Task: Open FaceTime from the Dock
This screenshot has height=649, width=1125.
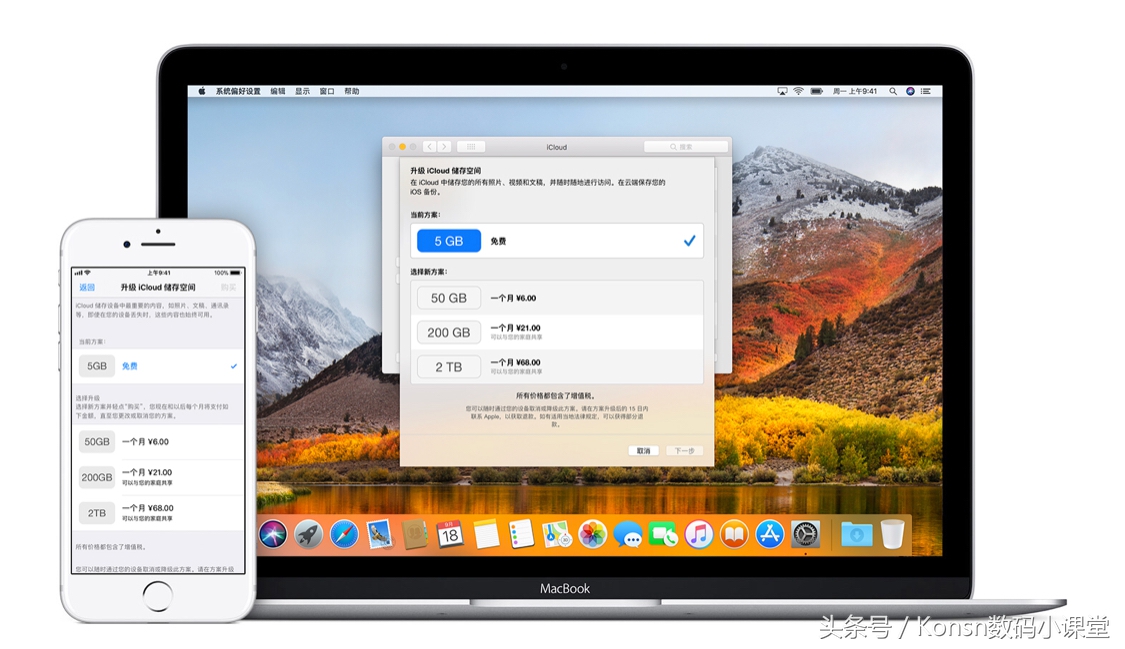Action: 663,534
